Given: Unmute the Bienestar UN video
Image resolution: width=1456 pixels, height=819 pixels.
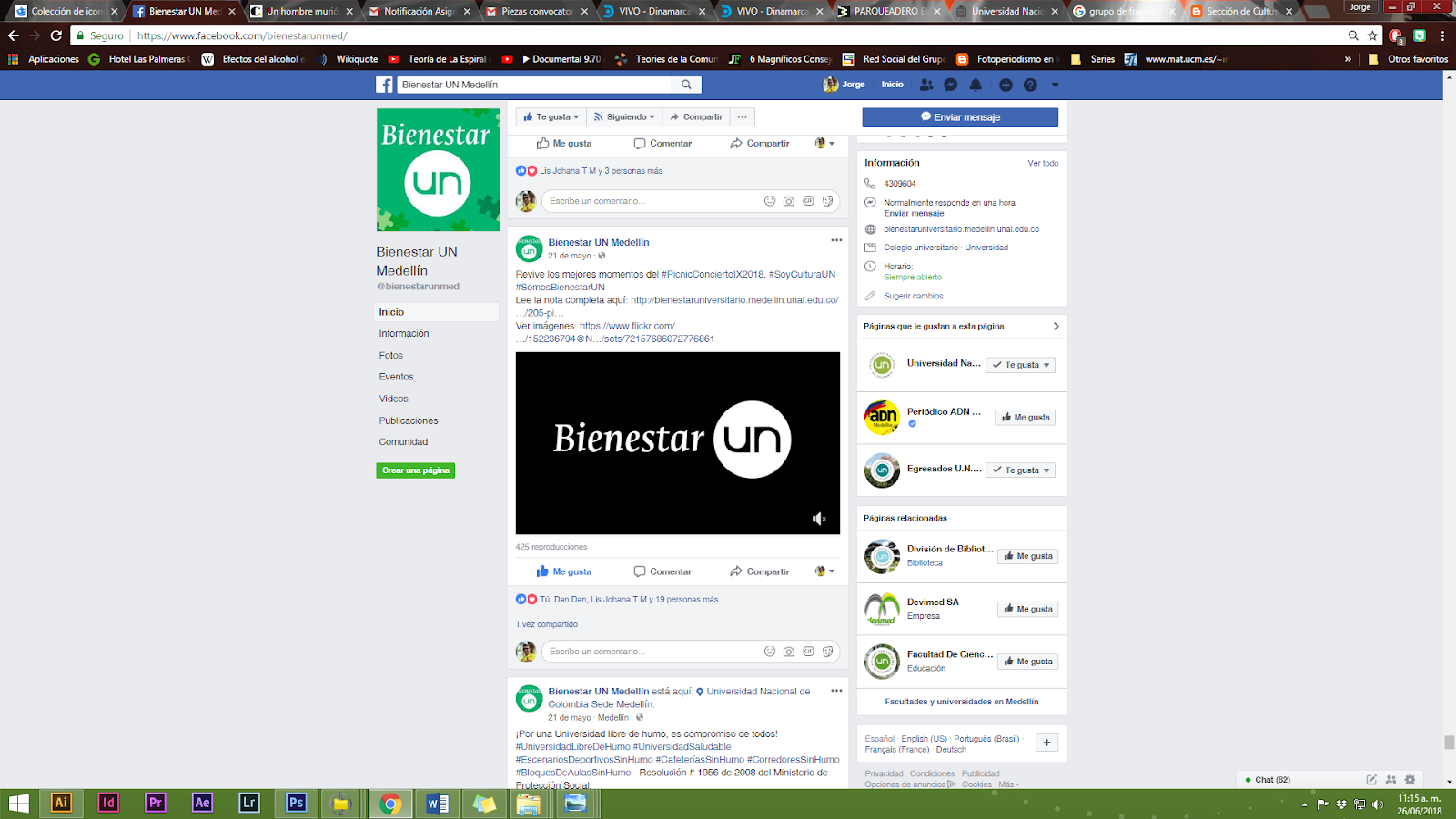Looking at the screenshot, I should 819,519.
